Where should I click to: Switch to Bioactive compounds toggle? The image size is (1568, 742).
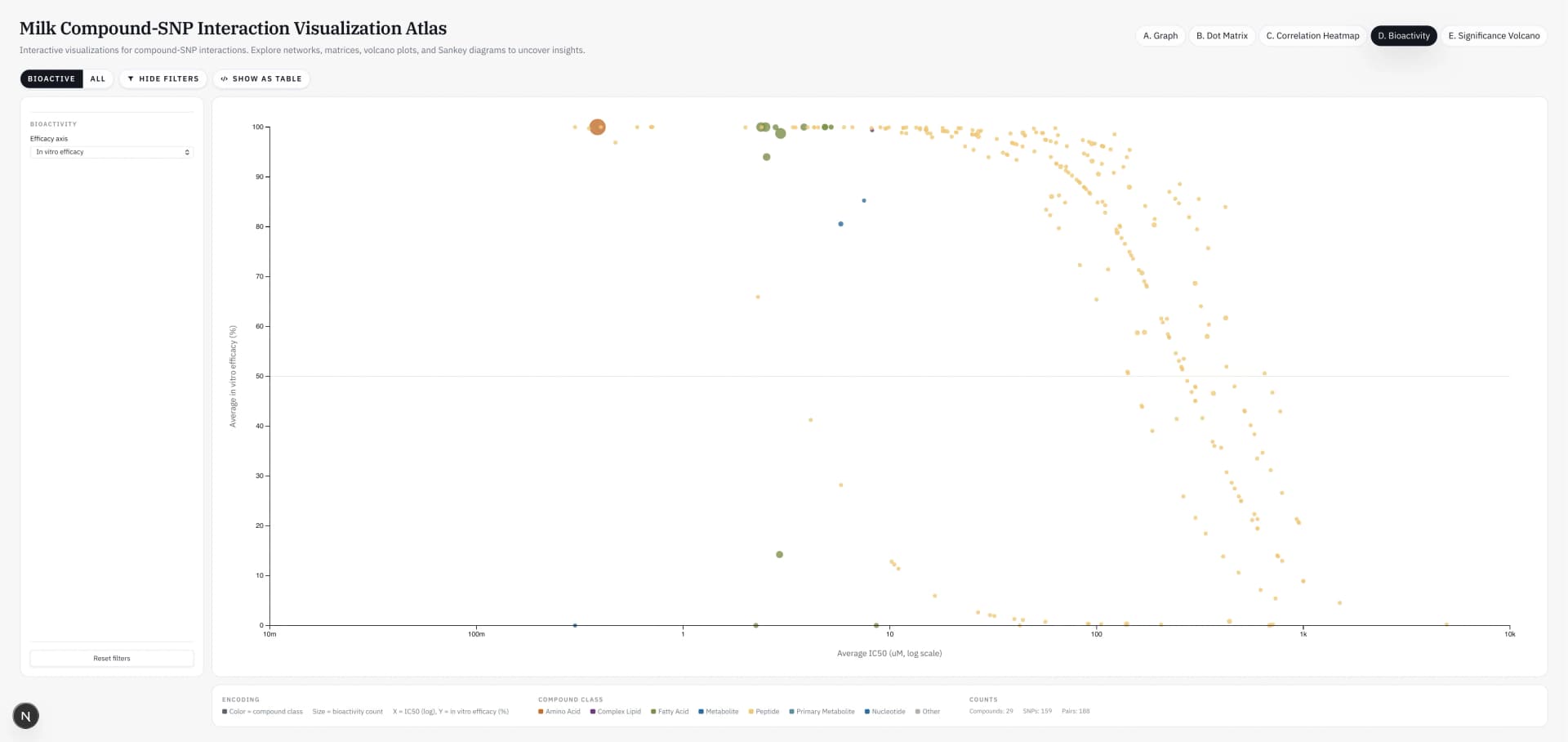(51, 79)
